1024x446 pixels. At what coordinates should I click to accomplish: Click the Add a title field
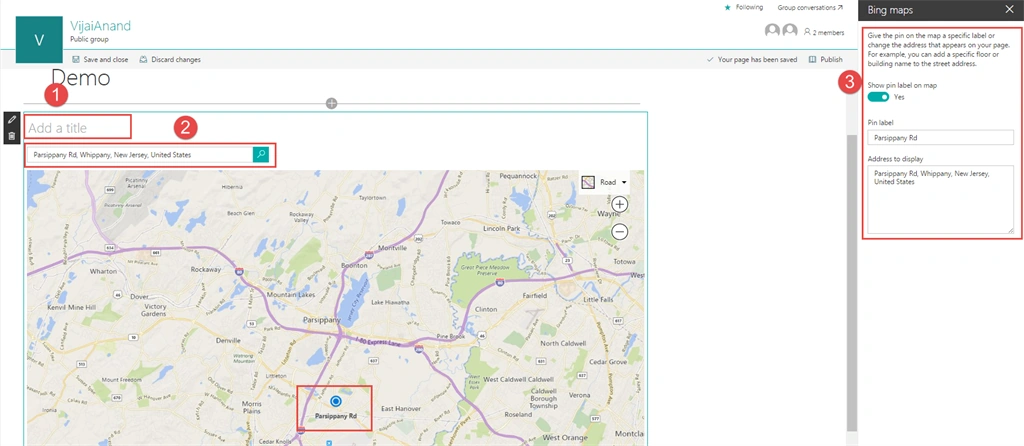click(78, 127)
